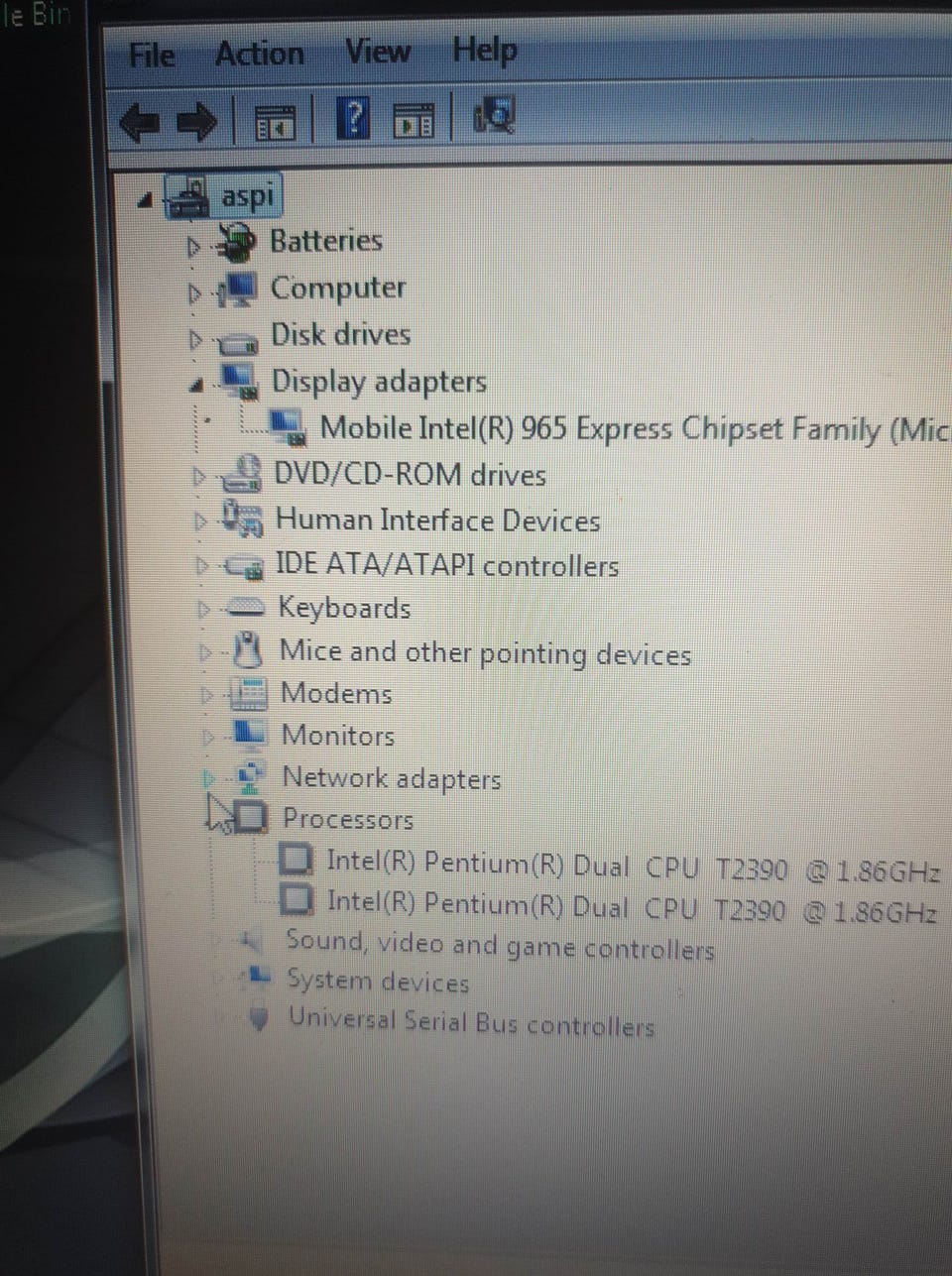Select the DVD/CD-ROM drives label
Viewport: 952px width, 1276px height.
pos(411,475)
